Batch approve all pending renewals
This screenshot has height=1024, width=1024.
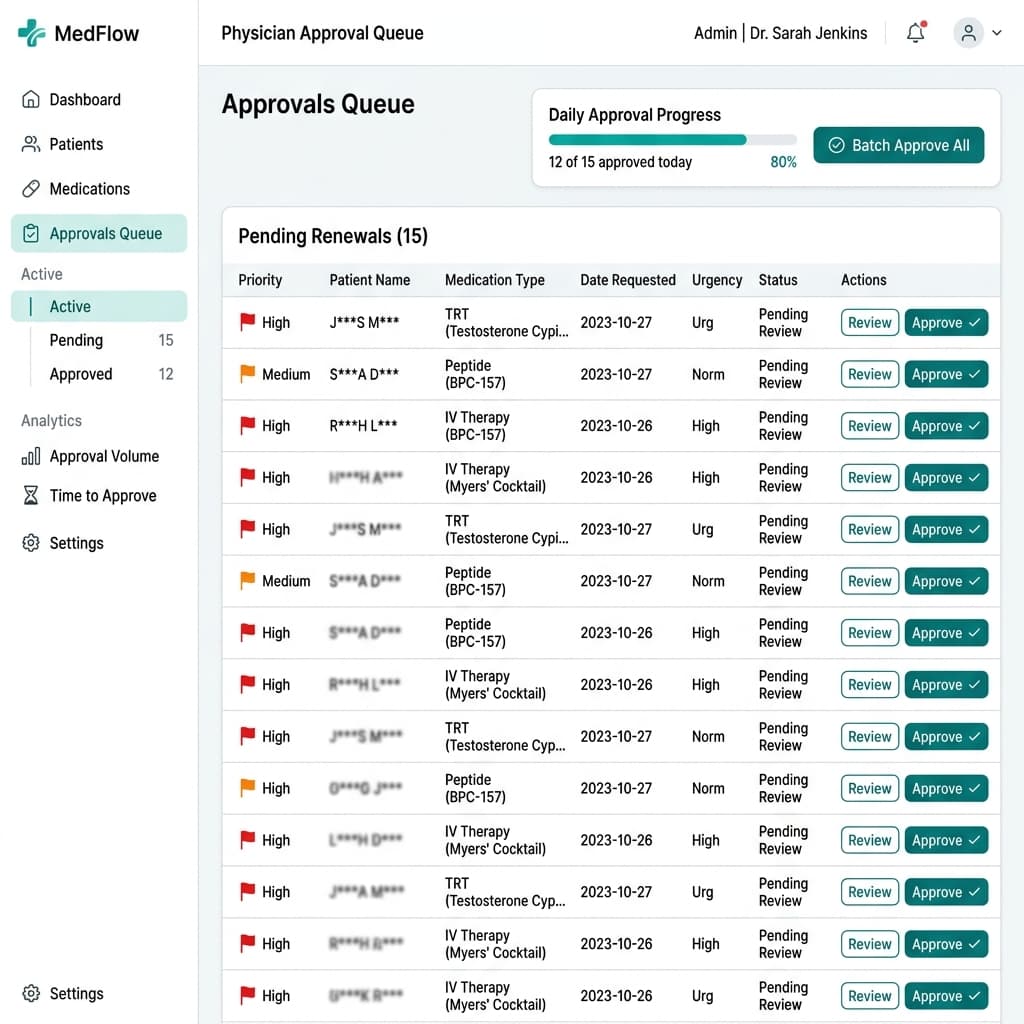[899, 145]
